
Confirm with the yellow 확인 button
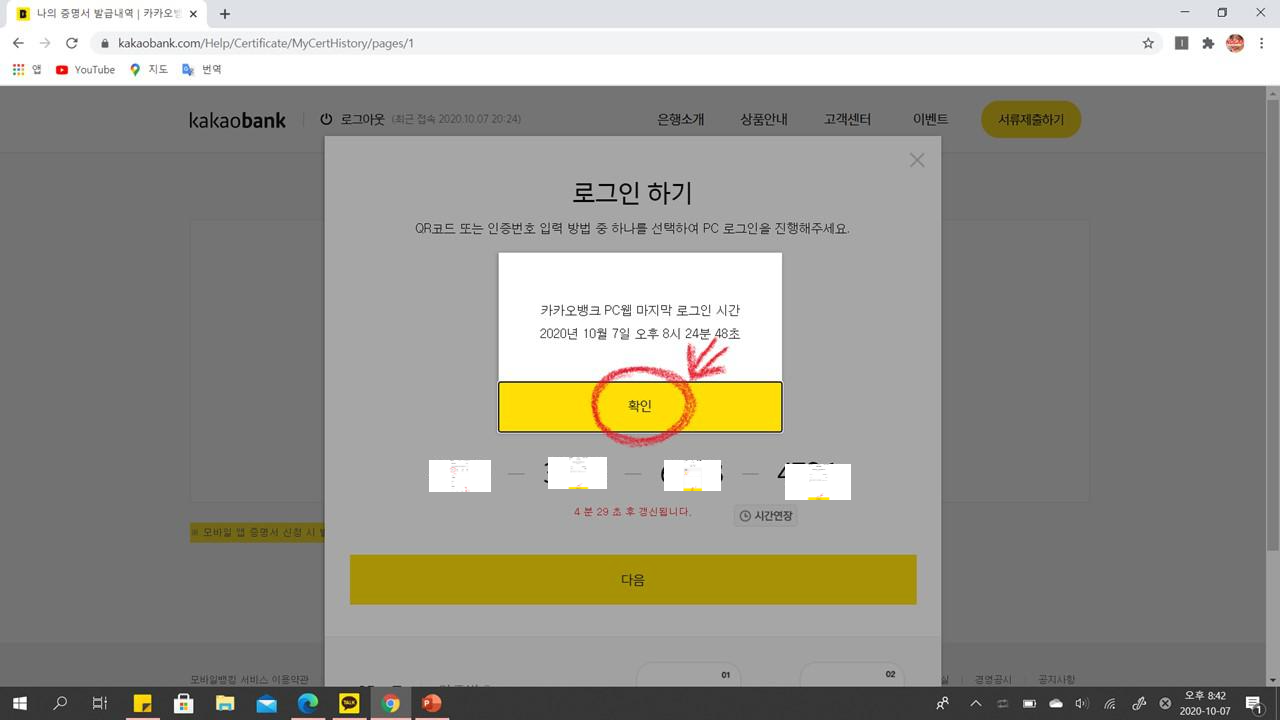pyautogui.click(x=640, y=406)
